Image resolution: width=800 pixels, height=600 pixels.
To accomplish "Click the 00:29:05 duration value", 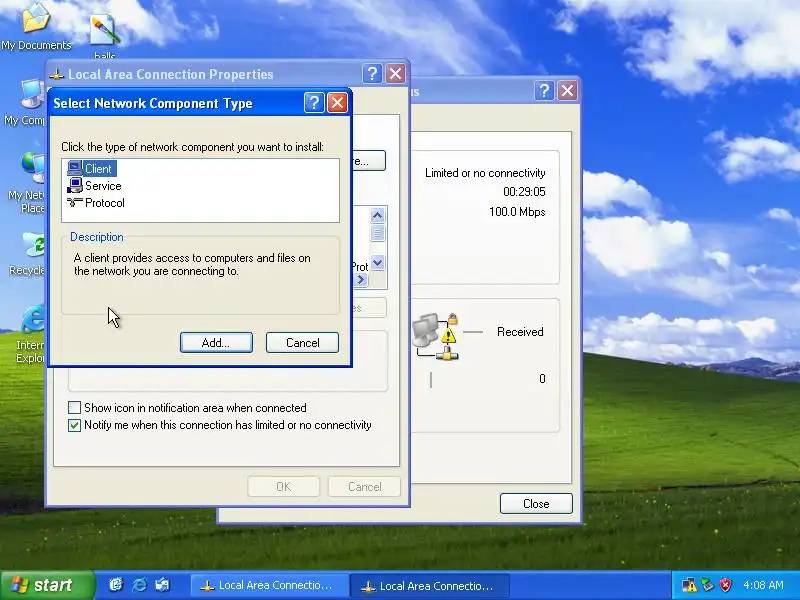I will [524, 192].
